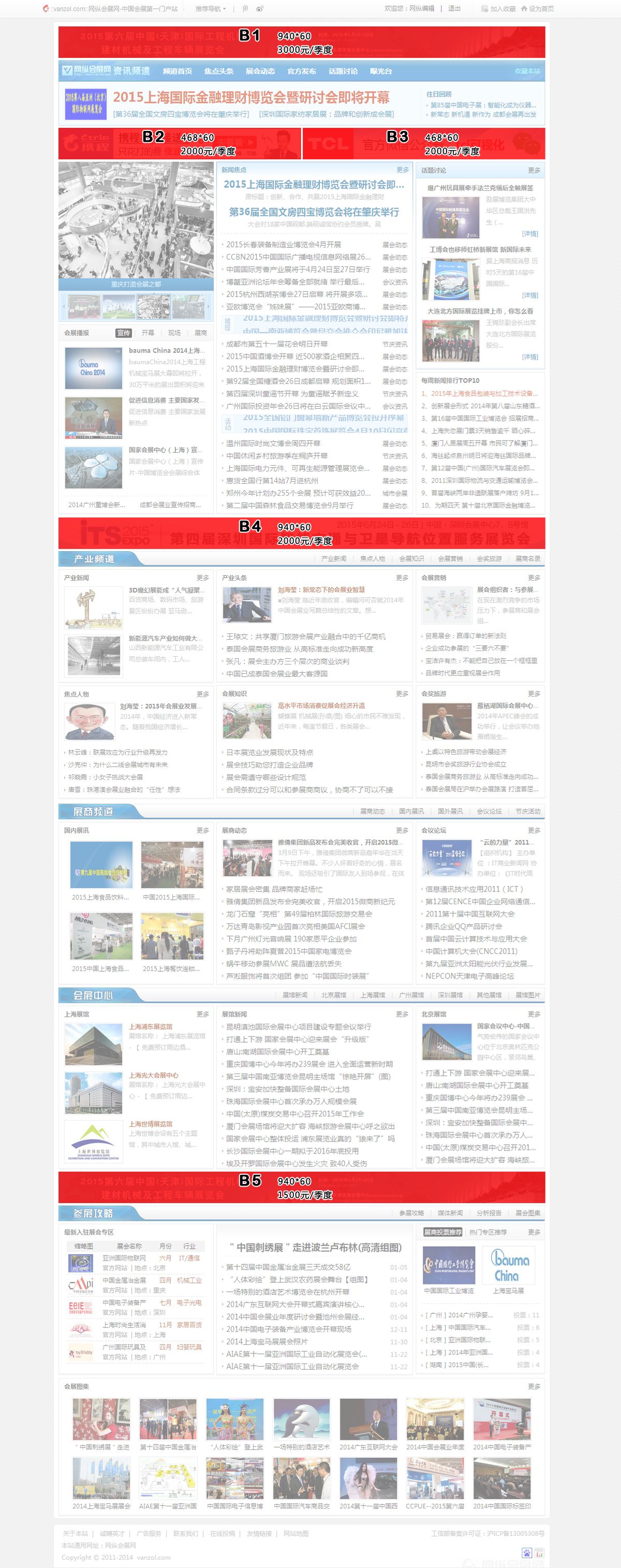621x1568 pixels.
Task: Click 更多 in the 新闻焦点 header
Action: [x=403, y=170]
